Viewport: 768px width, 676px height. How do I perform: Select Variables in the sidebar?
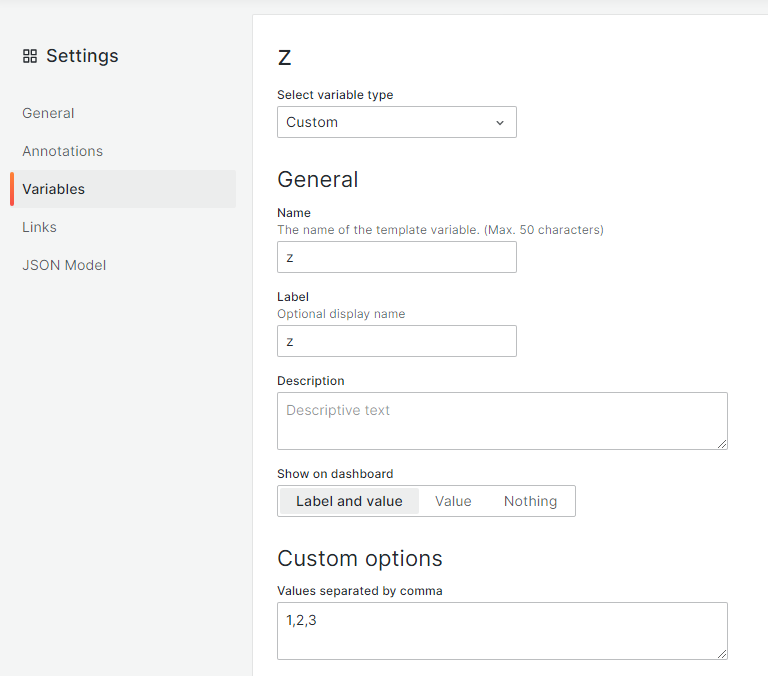(x=54, y=189)
